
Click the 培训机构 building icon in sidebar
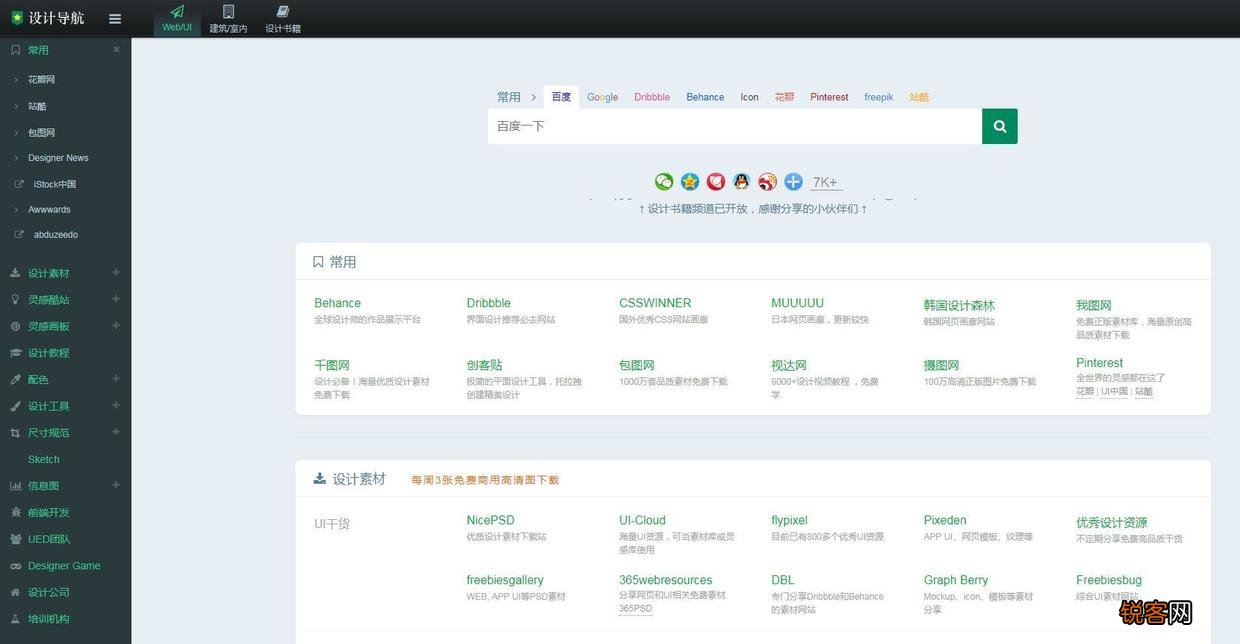point(15,619)
